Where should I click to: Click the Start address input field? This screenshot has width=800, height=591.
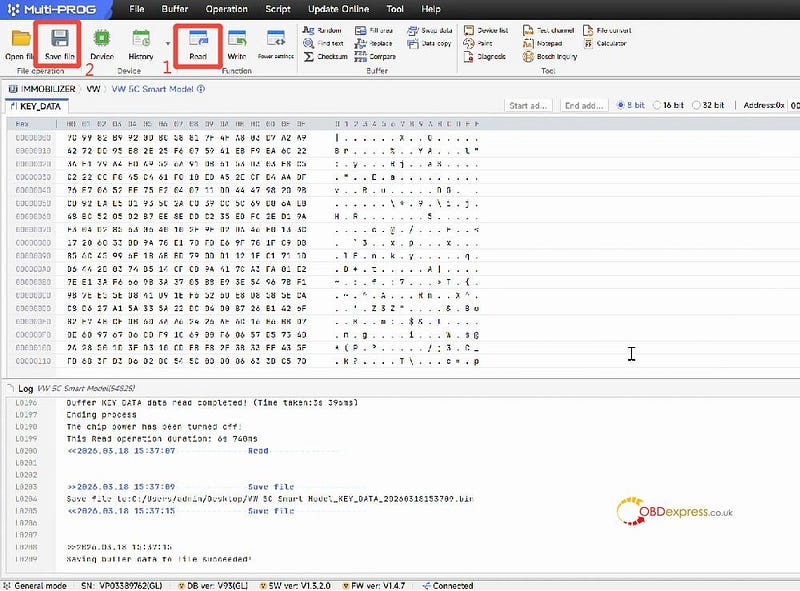tap(528, 106)
